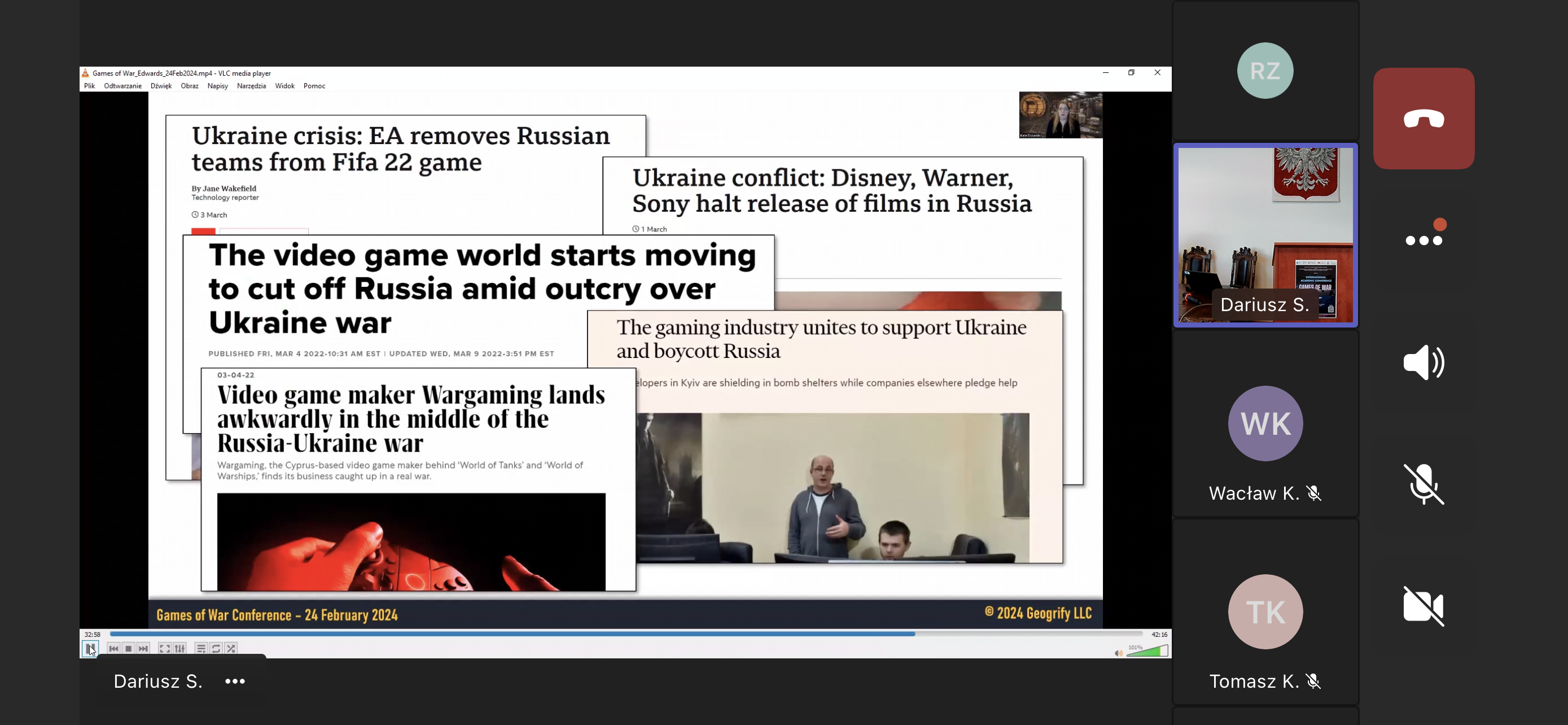Viewport: 1568px width, 725px height.
Task: Unmute your microphone
Action: (x=1424, y=484)
